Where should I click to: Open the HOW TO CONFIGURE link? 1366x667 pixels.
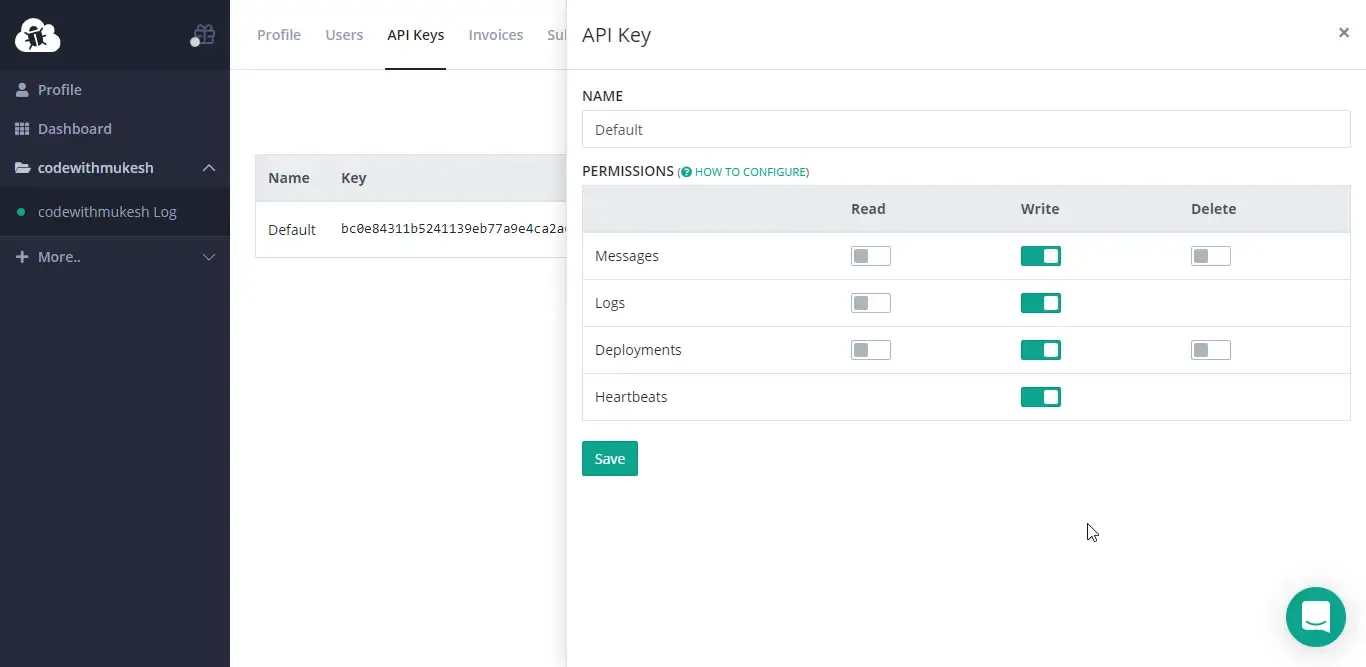pyautogui.click(x=749, y=171)
